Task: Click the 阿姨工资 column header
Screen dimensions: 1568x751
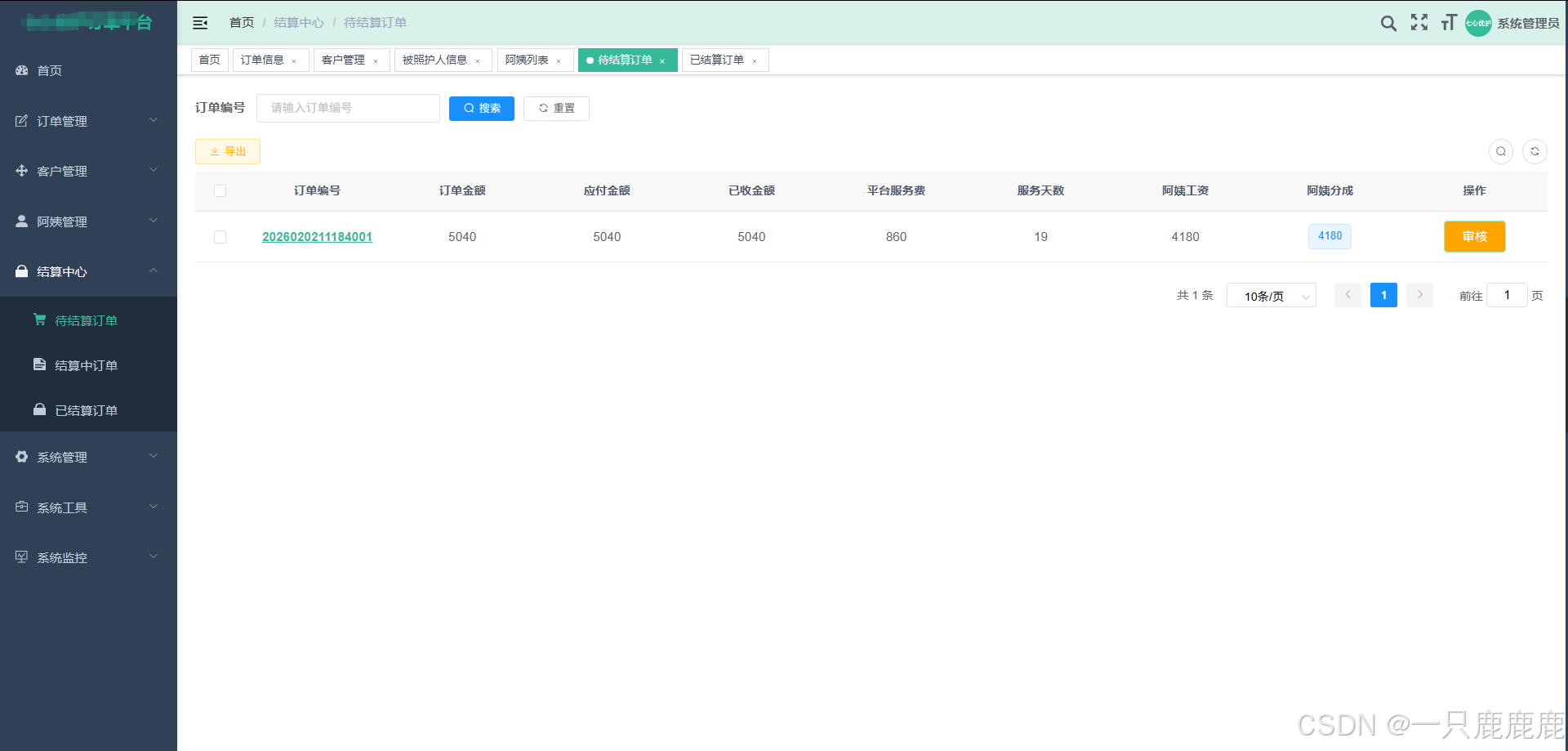Action: pos(1185,190)
